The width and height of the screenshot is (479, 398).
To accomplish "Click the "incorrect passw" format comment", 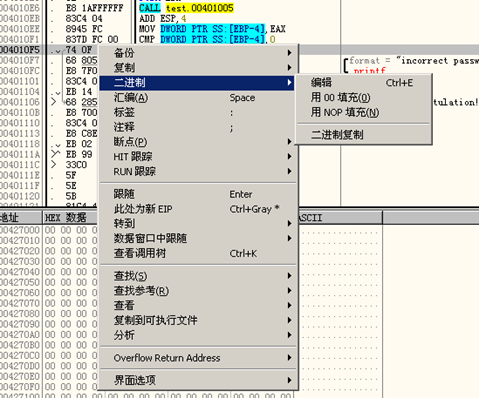I will click(414, 61).
